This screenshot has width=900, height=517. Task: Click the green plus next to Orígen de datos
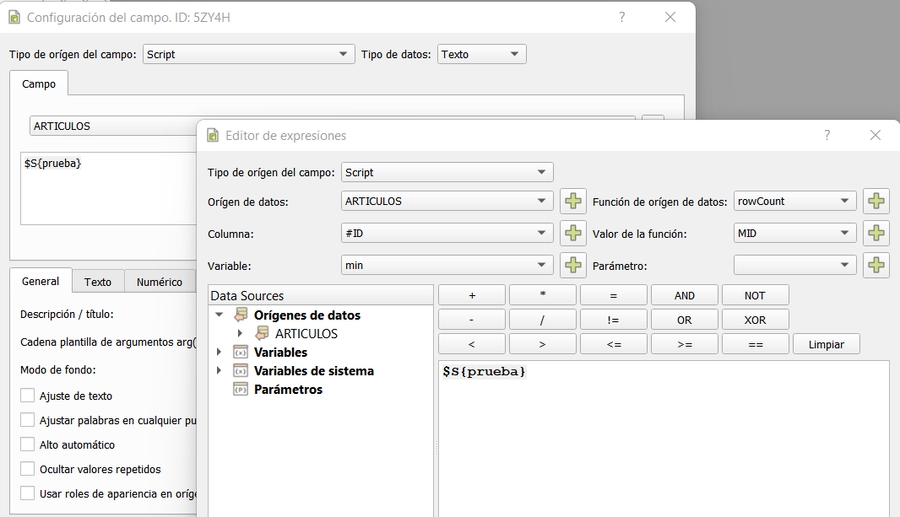573,201
